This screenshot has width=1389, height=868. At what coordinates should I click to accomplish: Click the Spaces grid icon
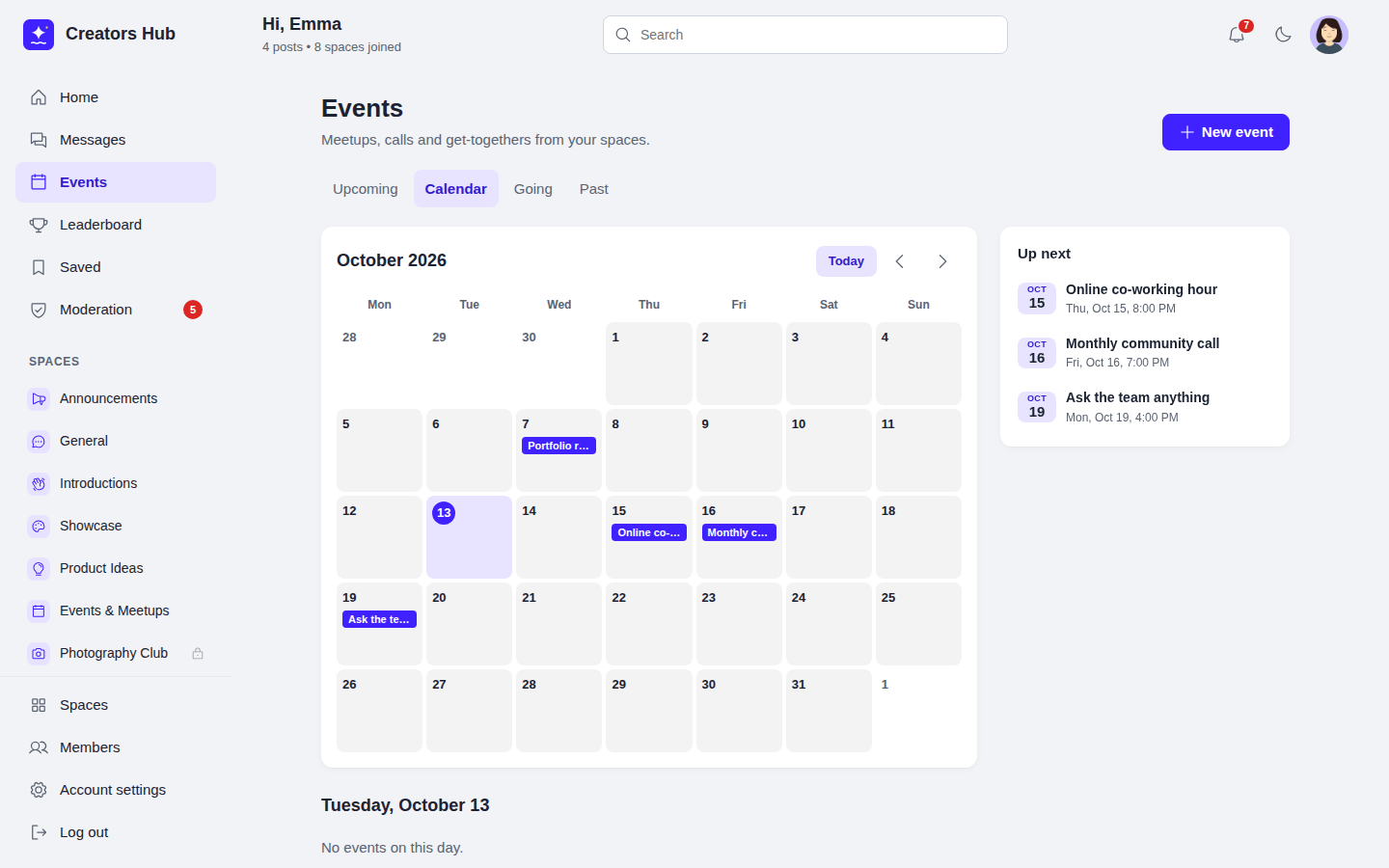point(39,705)
